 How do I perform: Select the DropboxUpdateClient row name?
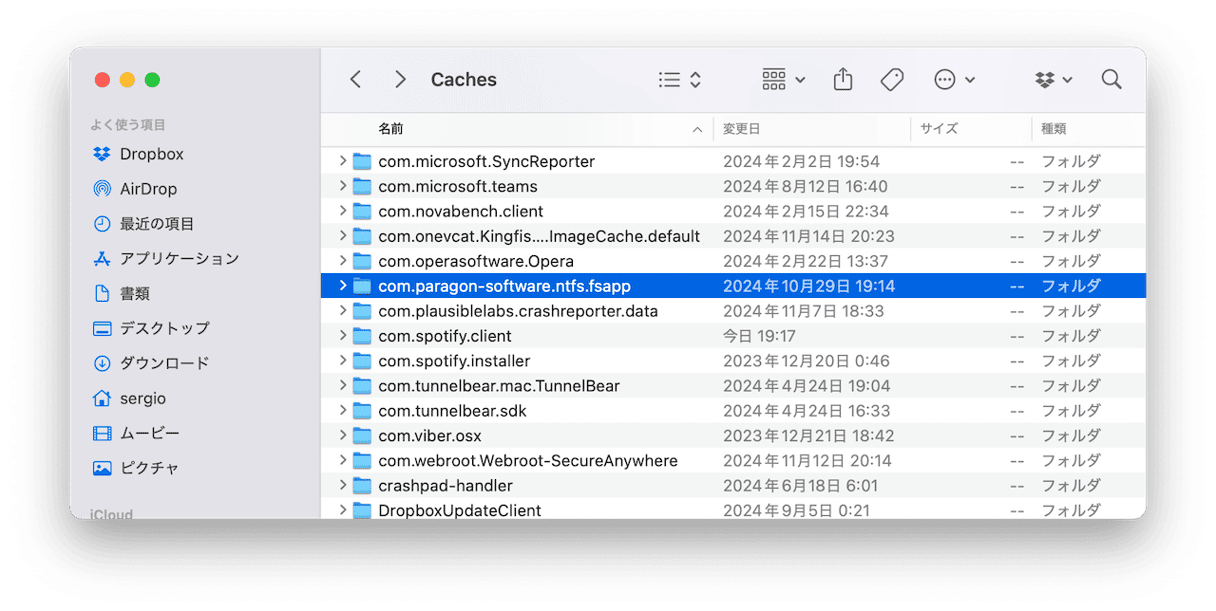coord(460,510)
